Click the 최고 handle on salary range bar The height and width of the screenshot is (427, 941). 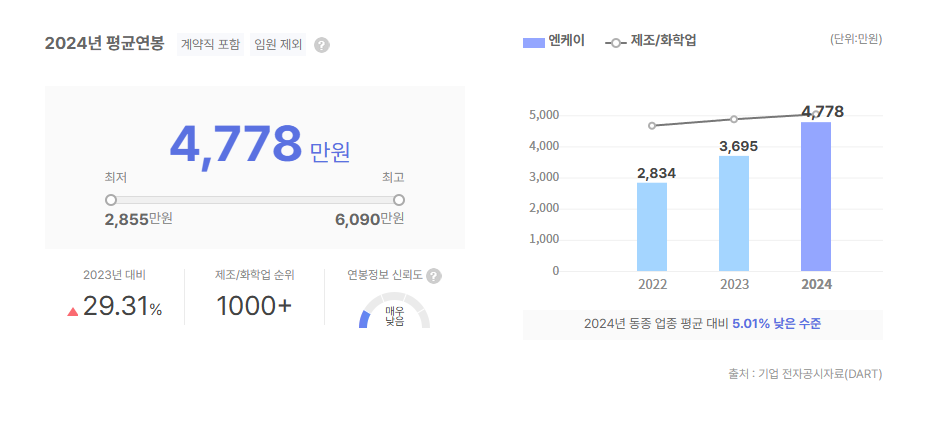[399, 200]
